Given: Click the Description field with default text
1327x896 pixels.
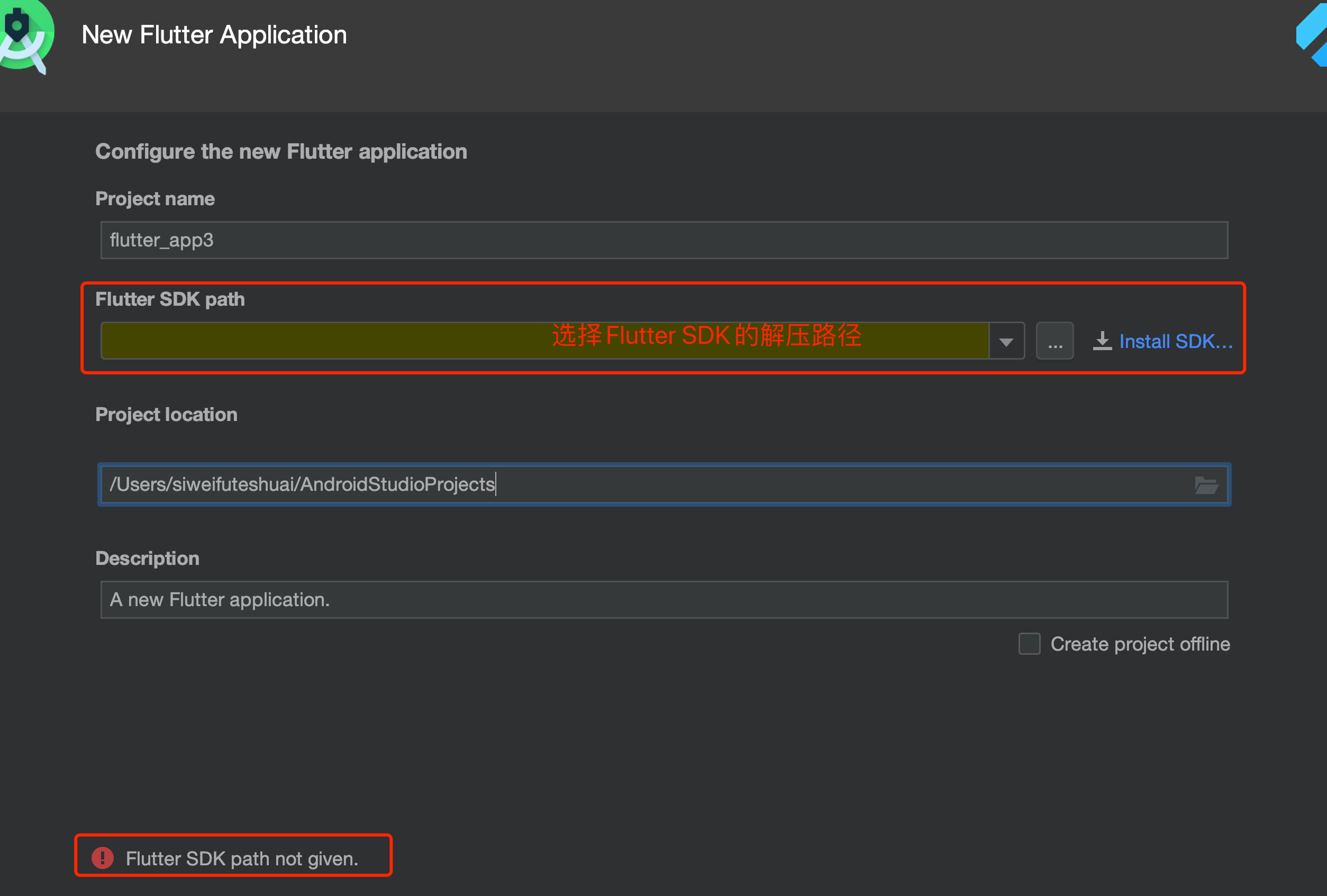Looking at the screenshot, I should click(664, 600).
